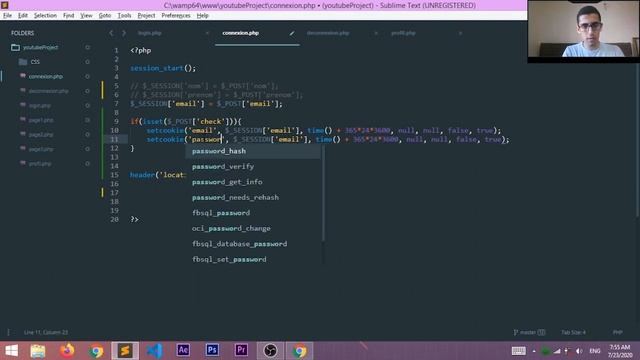Toggle the side bar via status bar icon
The height and width of the screenshot is (360, 640).
(x=8, y=332)
